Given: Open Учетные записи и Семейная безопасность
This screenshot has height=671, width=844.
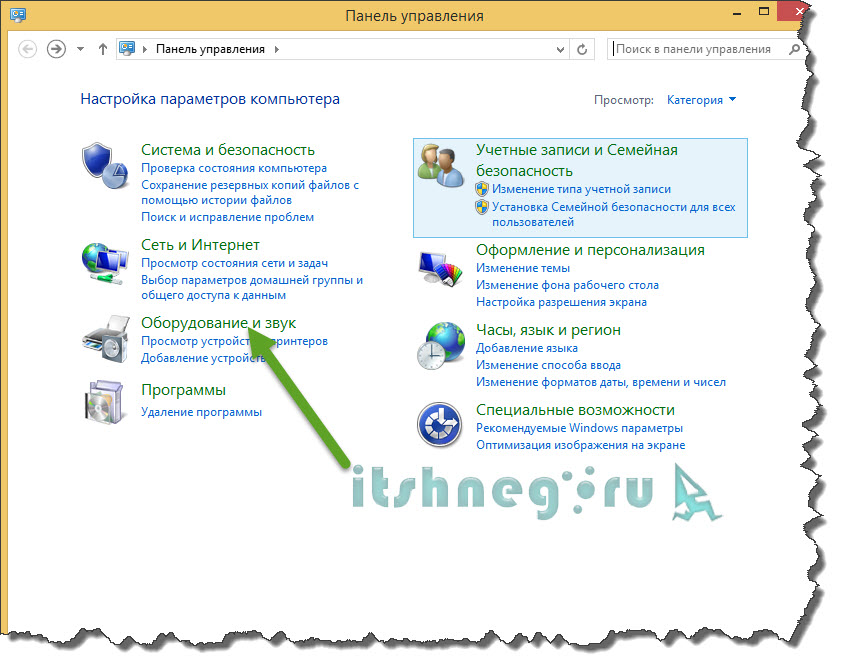Looking at the screenshot, I should (576, 160).
